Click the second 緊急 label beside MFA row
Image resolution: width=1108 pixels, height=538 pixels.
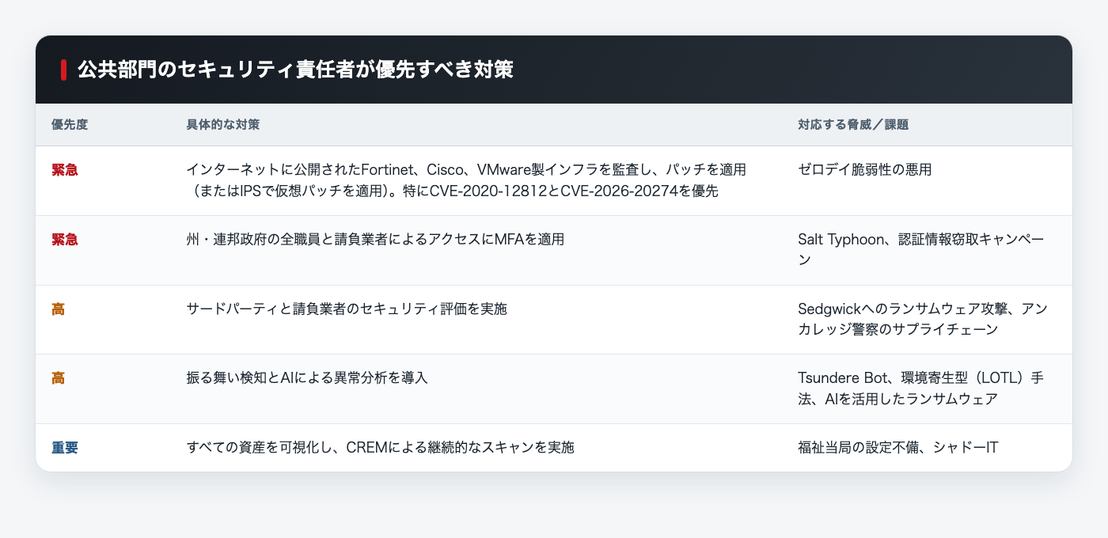coord(64,240)
